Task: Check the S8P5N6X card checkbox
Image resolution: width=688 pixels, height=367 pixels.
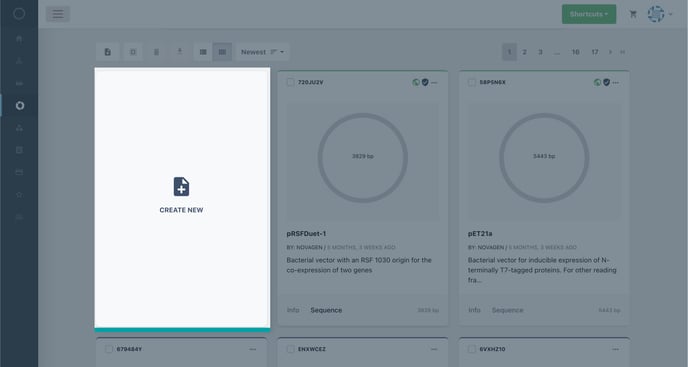Action: click(472, 82)
